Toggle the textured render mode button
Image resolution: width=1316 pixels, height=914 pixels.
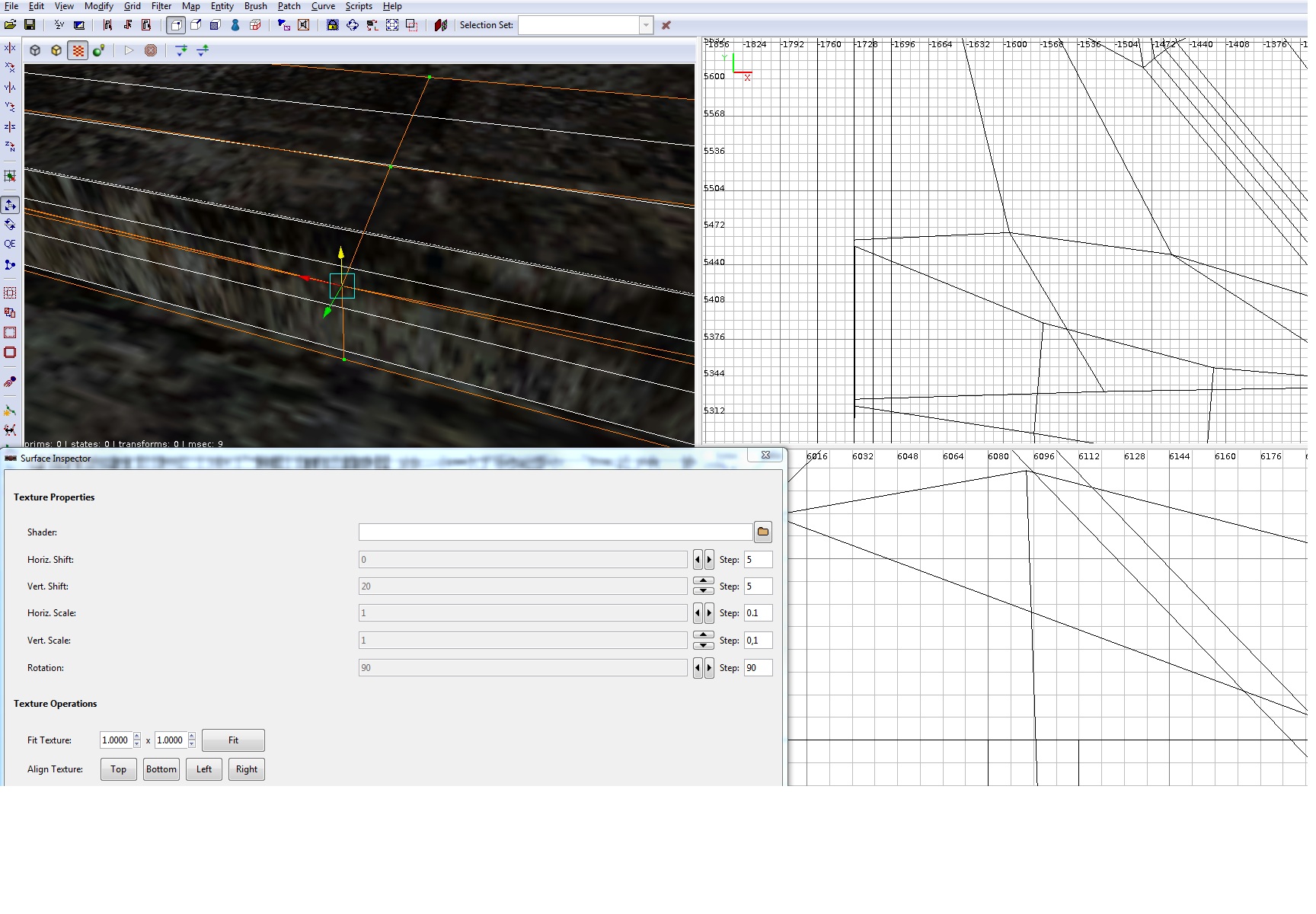click(x=78, y=50)
